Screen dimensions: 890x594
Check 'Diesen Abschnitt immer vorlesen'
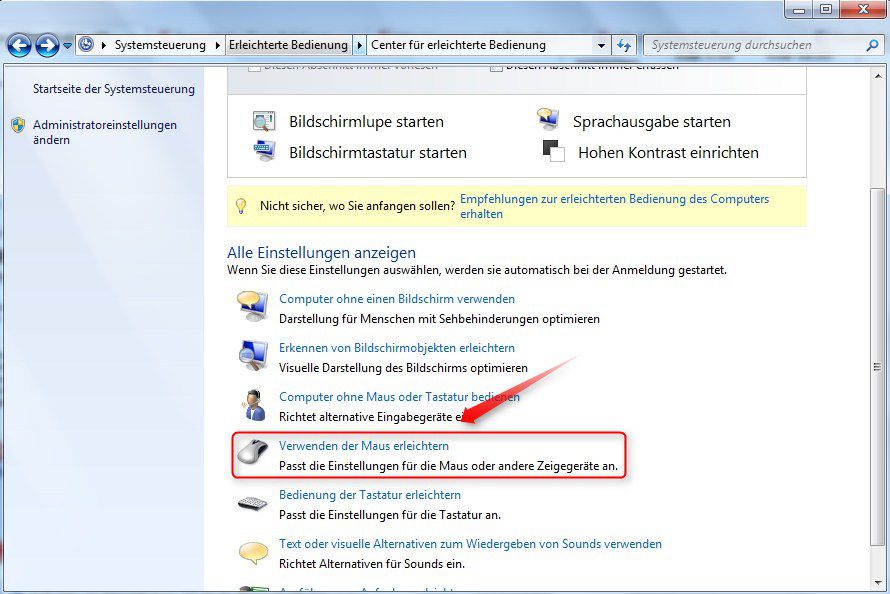tap(256, 68)
